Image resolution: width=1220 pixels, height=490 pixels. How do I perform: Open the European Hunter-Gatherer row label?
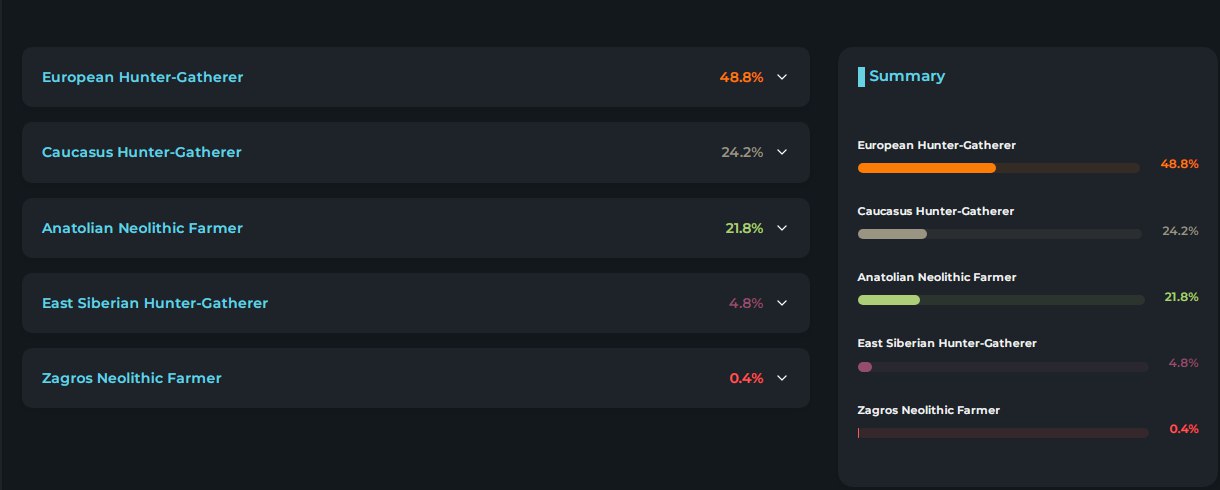[142, 77]
